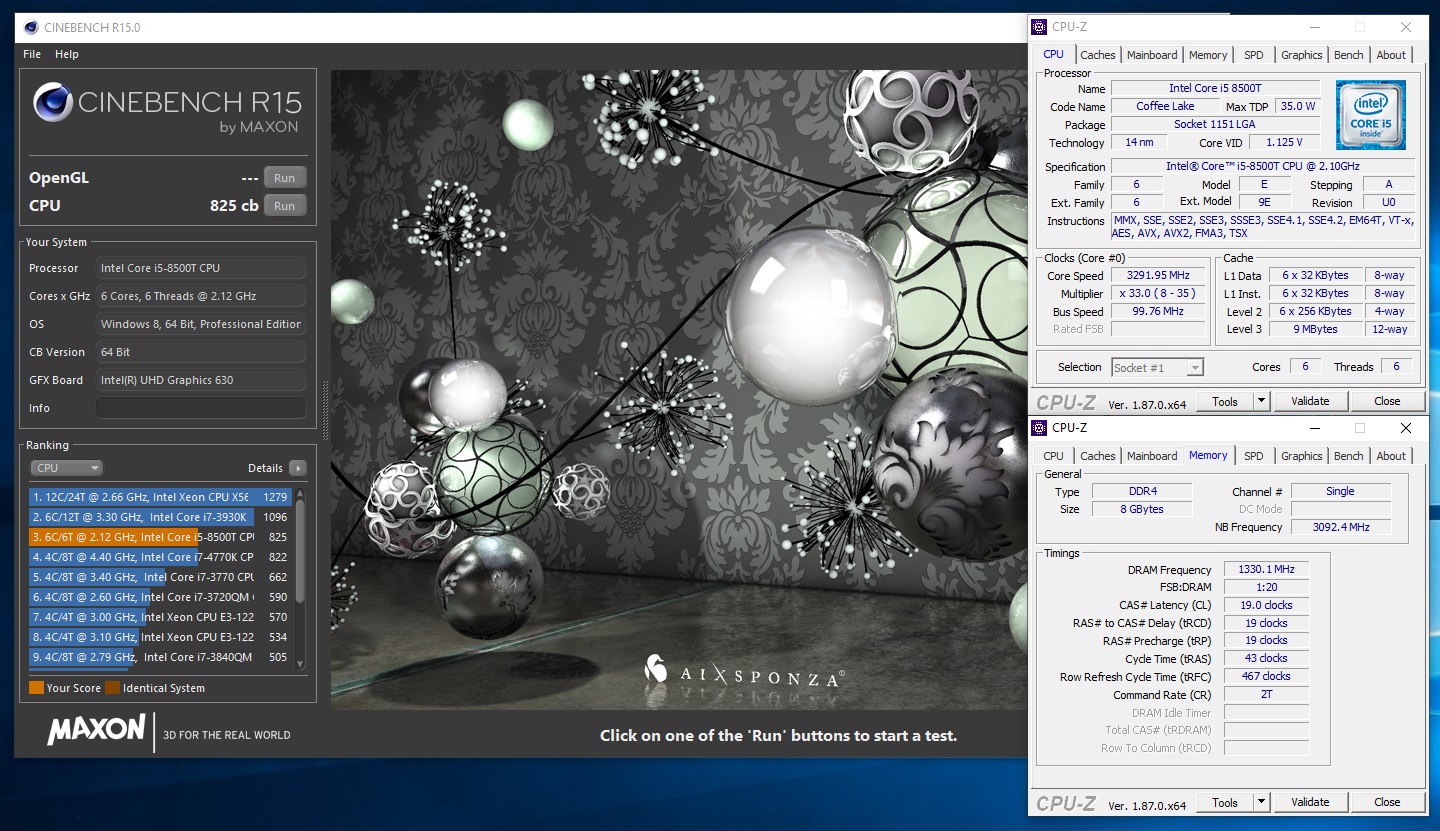Click the Intel Core i5 logo badge
Screen dimensions: 1440x831
pyautogui.click(x=1370, y=115)
